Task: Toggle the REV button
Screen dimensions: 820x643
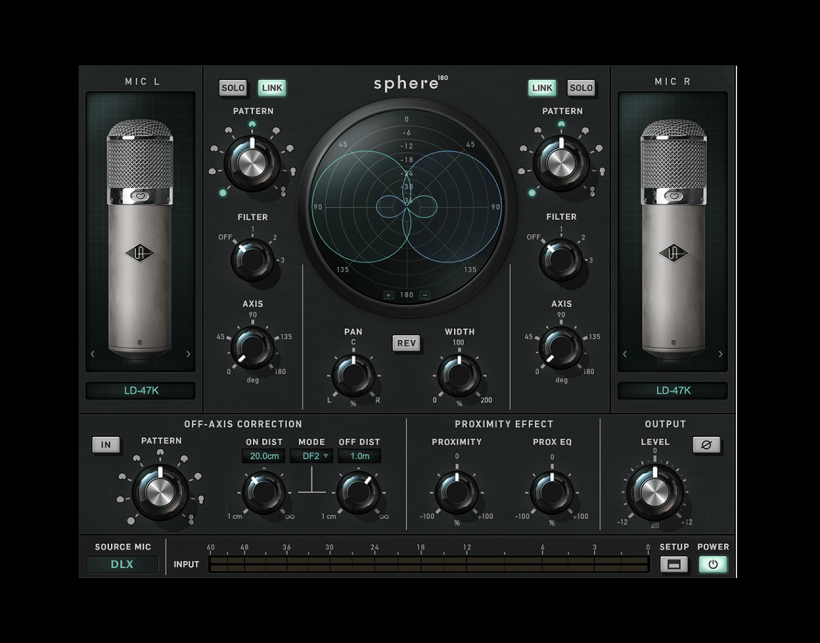Action: 406,343
